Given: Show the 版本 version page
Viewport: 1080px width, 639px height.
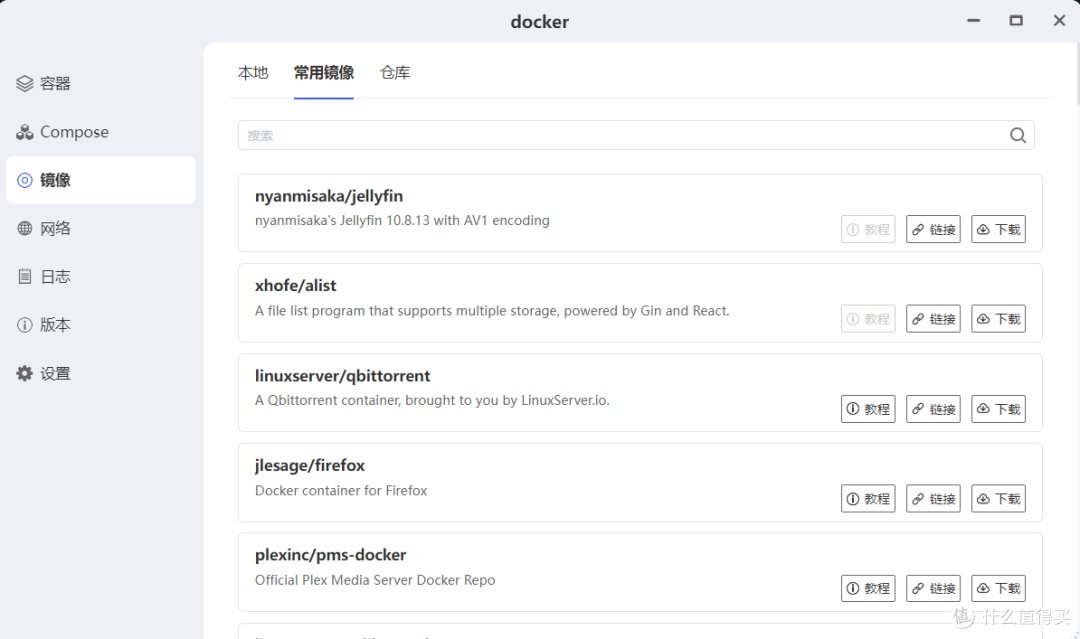Looking at the screenshot, I should [101, 324].
